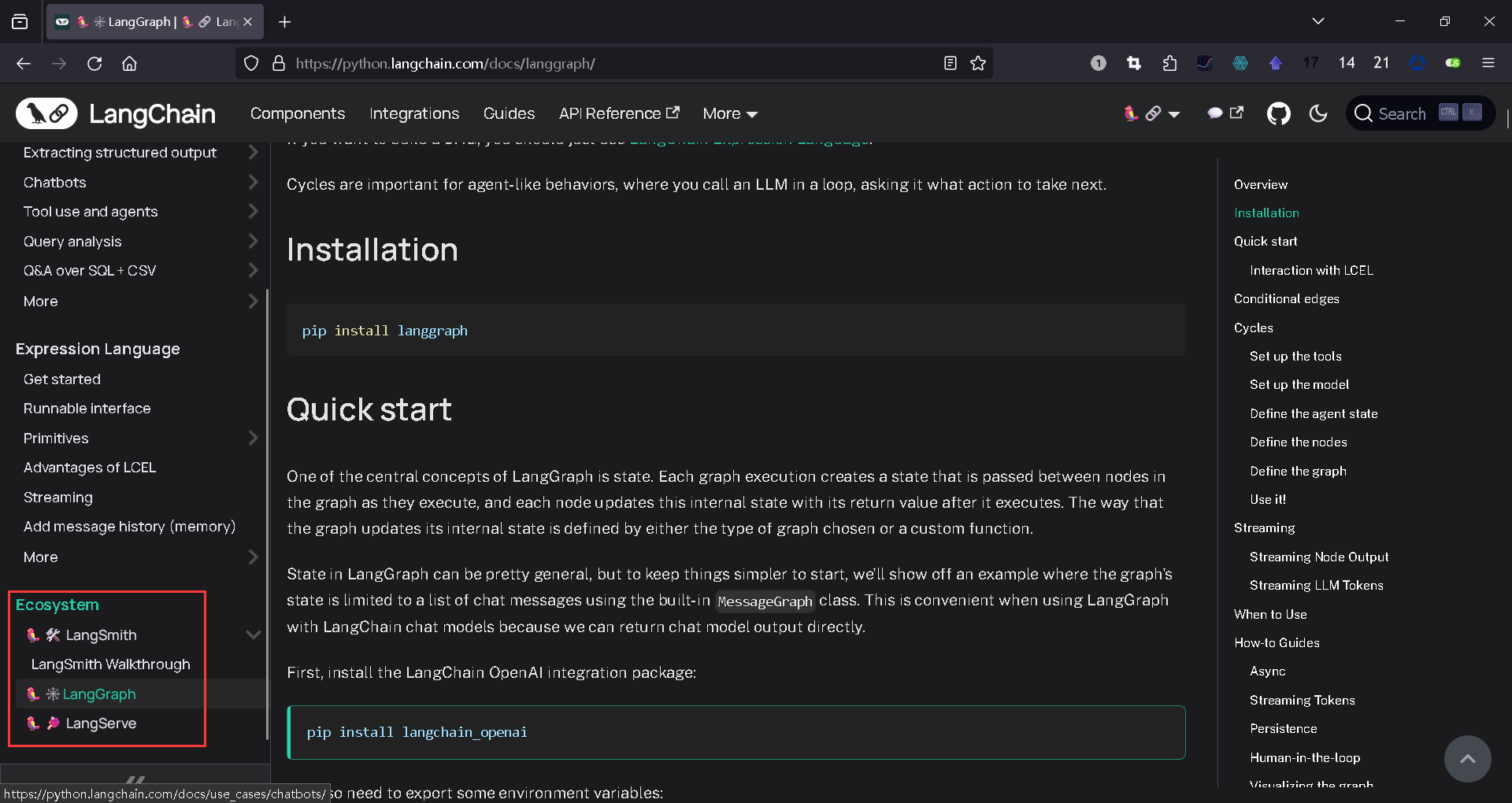
Task: Open the Ecosystem sidebar heading
Action: [57, 605]
